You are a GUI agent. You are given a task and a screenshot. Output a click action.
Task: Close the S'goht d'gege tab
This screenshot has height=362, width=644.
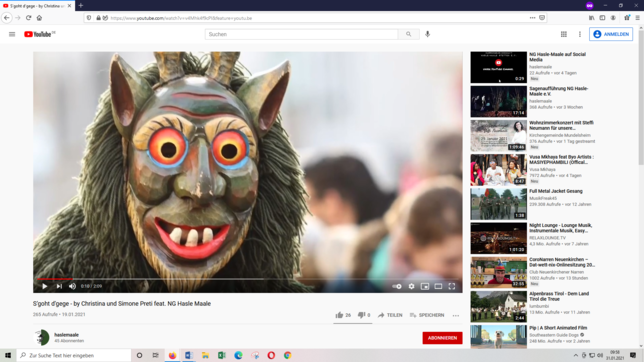coord(69,6)
